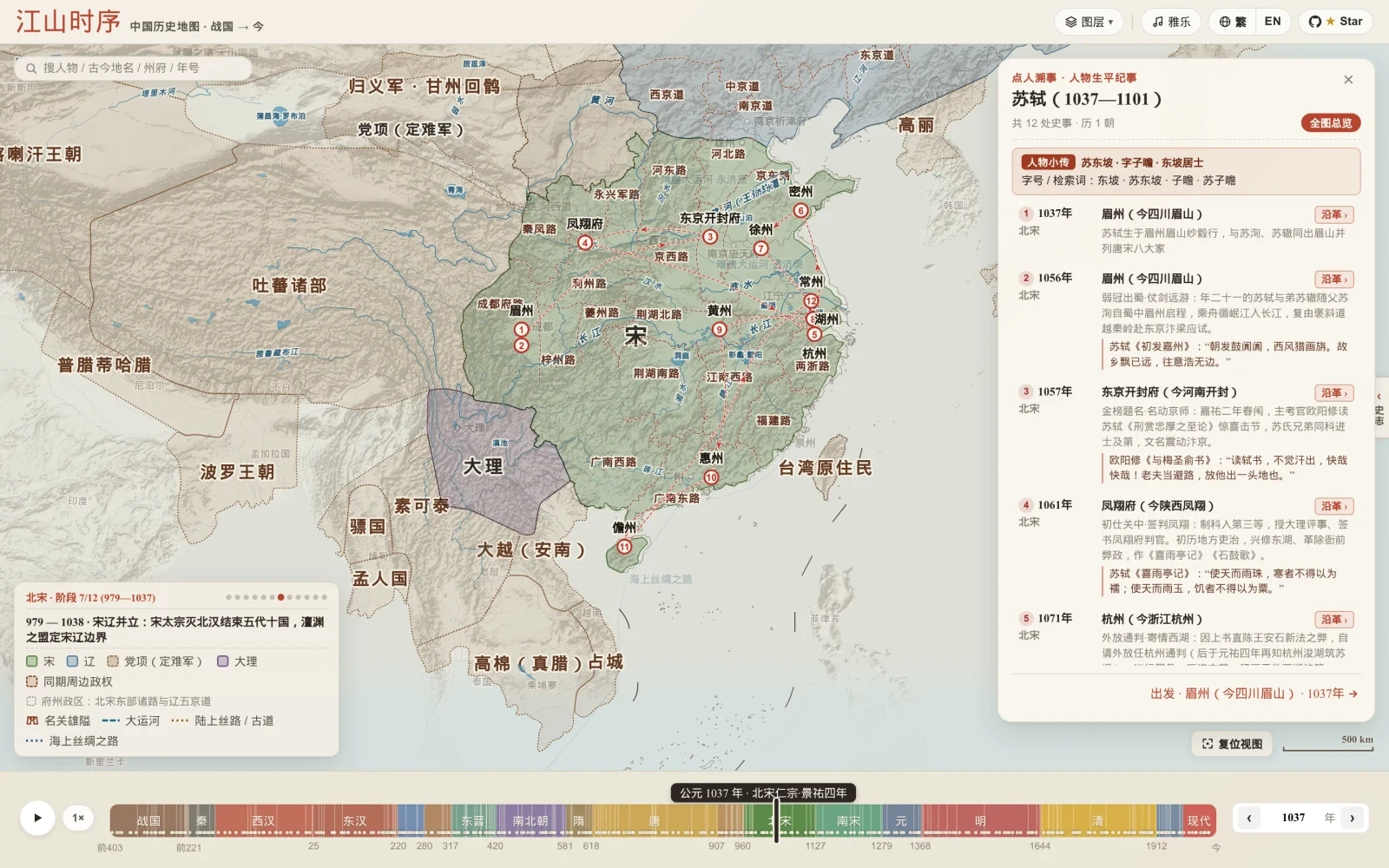Open 沿革 for 1056年 眉州 entry
The height and width of the screenshot is (868, 1389).
1333,279
